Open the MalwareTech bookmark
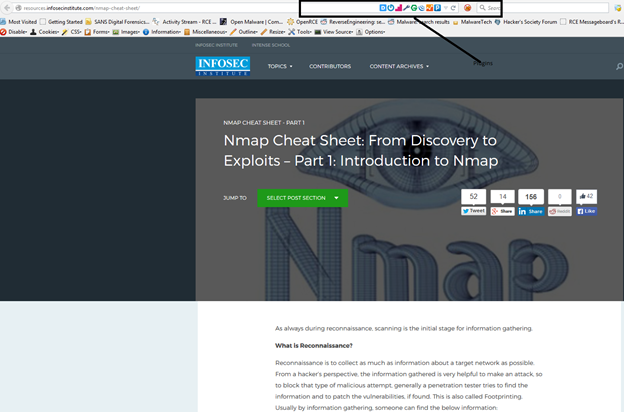This screenshot has height=412, width=624. 462,21
